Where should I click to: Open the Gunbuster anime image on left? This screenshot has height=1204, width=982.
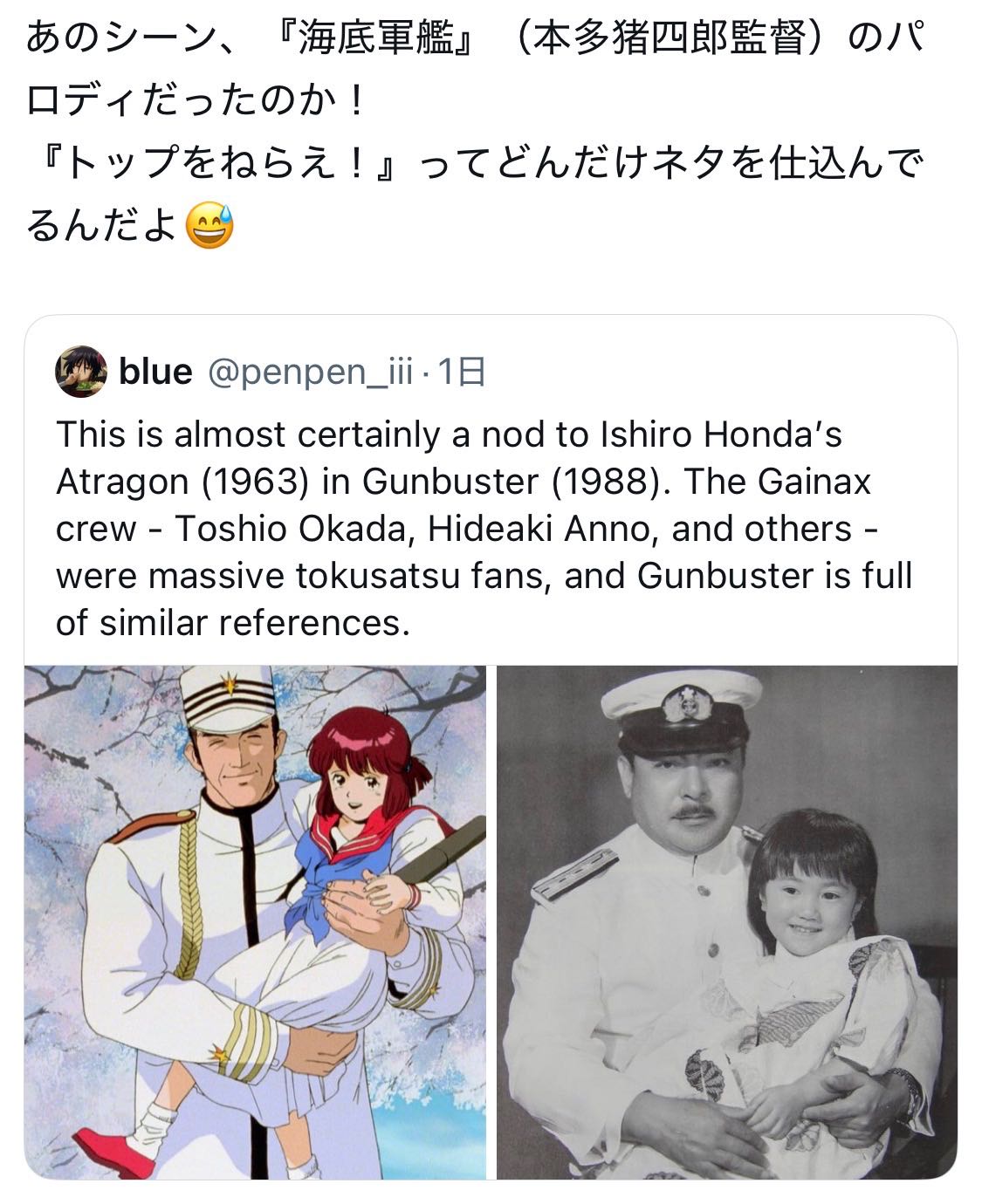[x=255, y=922]
